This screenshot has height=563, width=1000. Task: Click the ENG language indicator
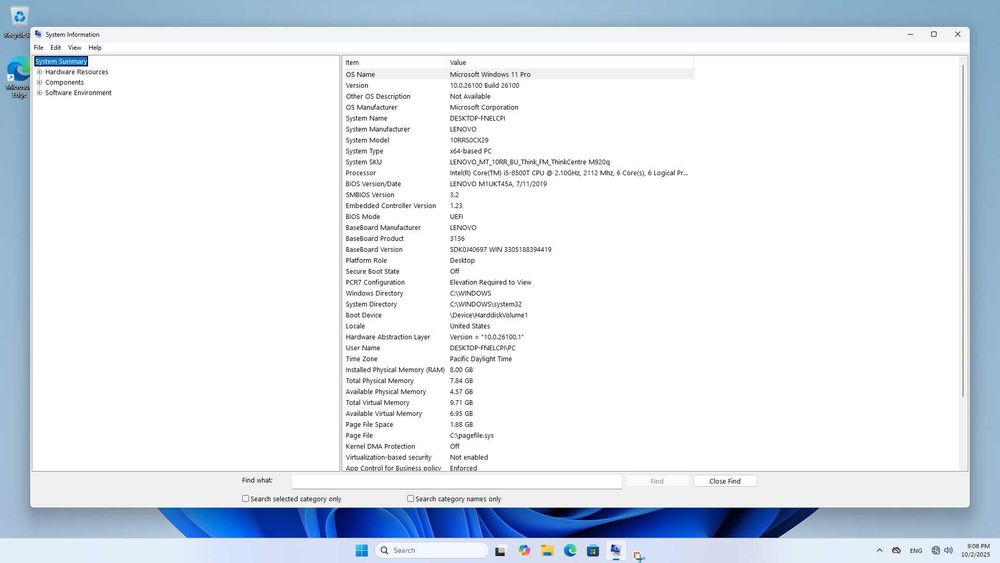coord(916,550)
